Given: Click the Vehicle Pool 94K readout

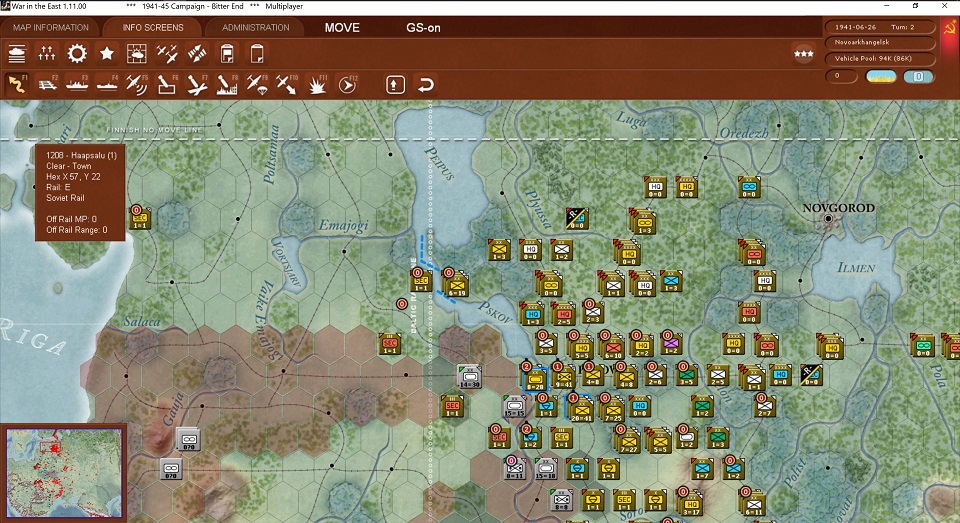Looking at the screenshot, I should click(880, 58).
